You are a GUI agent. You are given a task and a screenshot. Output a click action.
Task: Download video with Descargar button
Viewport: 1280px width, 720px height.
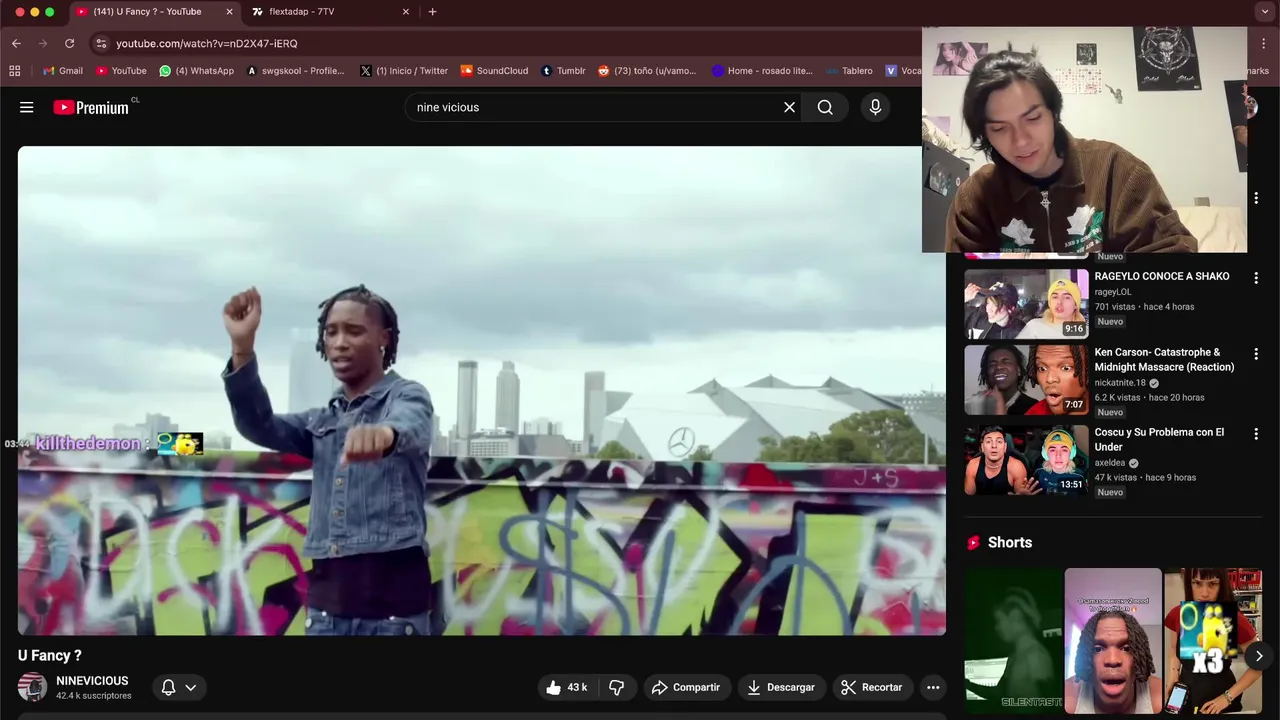[x=781, y=687]
